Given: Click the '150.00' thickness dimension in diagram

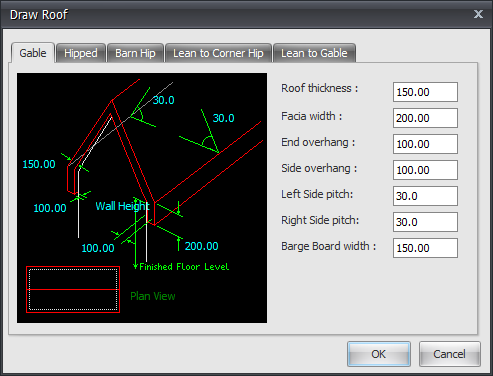Looking at the screenshot, I should [39, 164].
